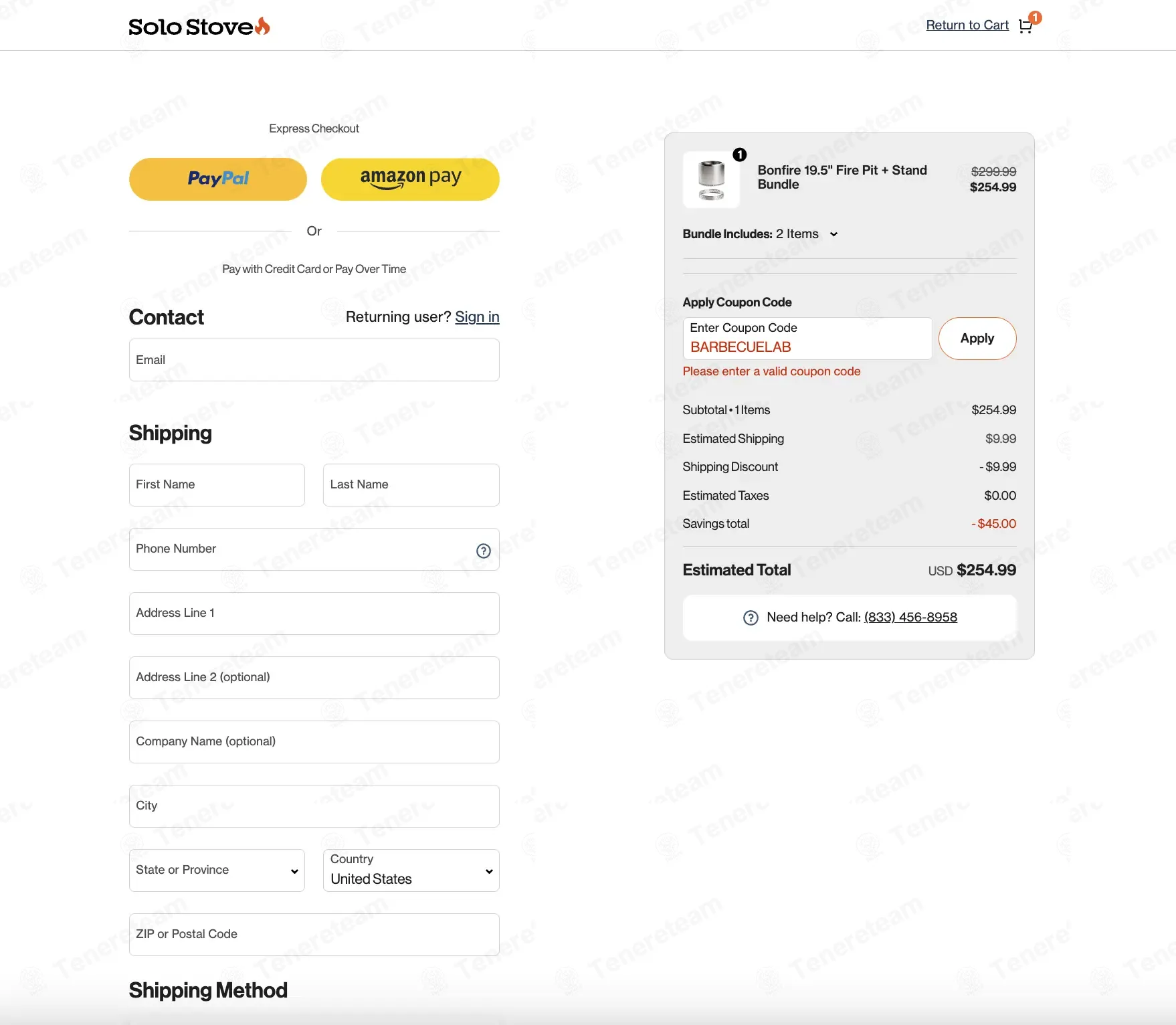Focus the Email input field
1176x1025 pixels.
(314, 360)
